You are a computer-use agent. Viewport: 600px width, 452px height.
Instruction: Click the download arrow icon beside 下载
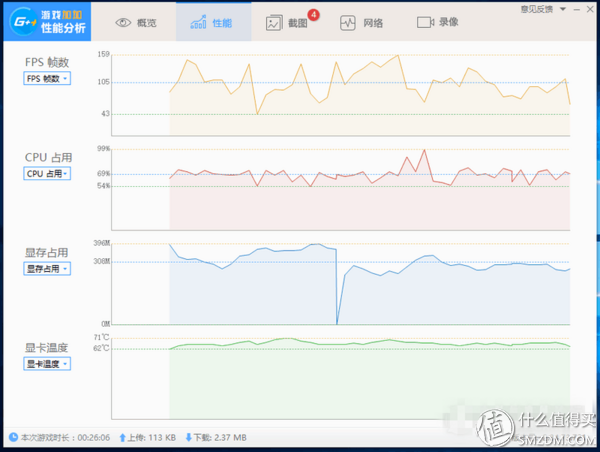189,437
